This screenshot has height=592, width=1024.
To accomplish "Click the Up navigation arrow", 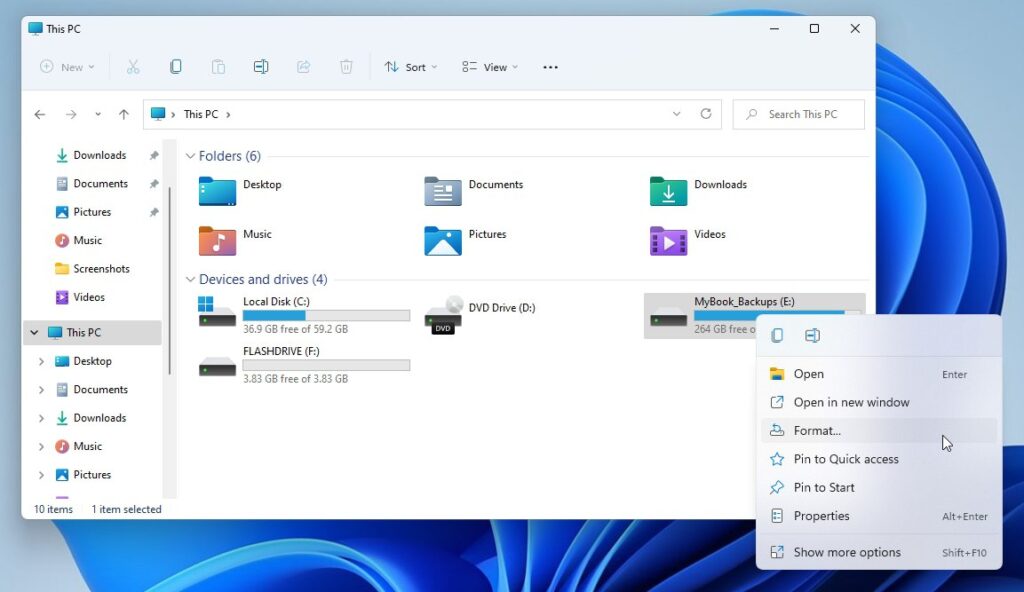I will [123, 114].
